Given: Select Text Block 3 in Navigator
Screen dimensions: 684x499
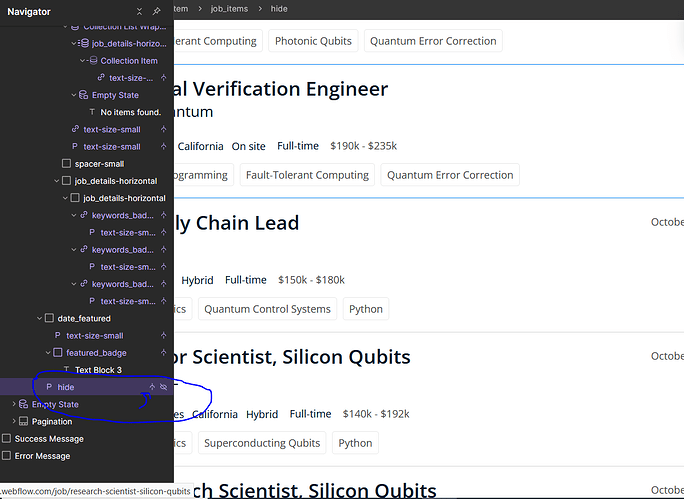Looking at the screenshot, I should tap(98, 370).
